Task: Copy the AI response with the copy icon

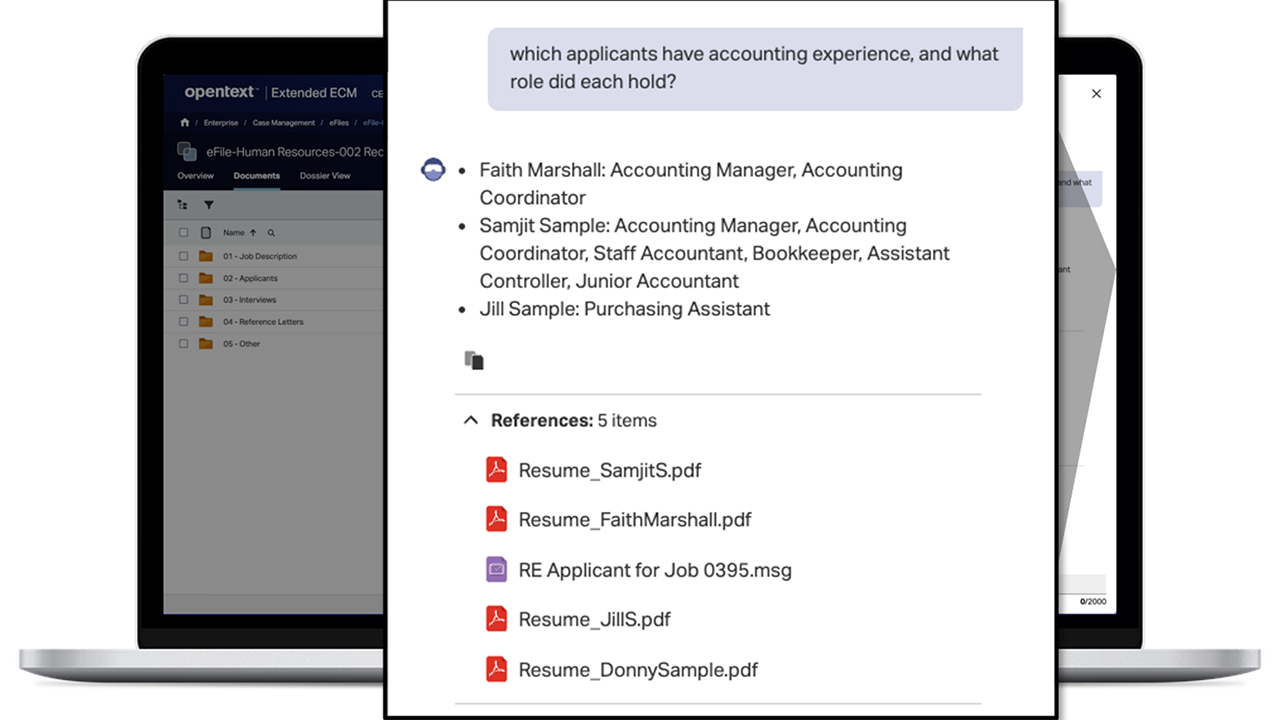Action: pos(474,360)
